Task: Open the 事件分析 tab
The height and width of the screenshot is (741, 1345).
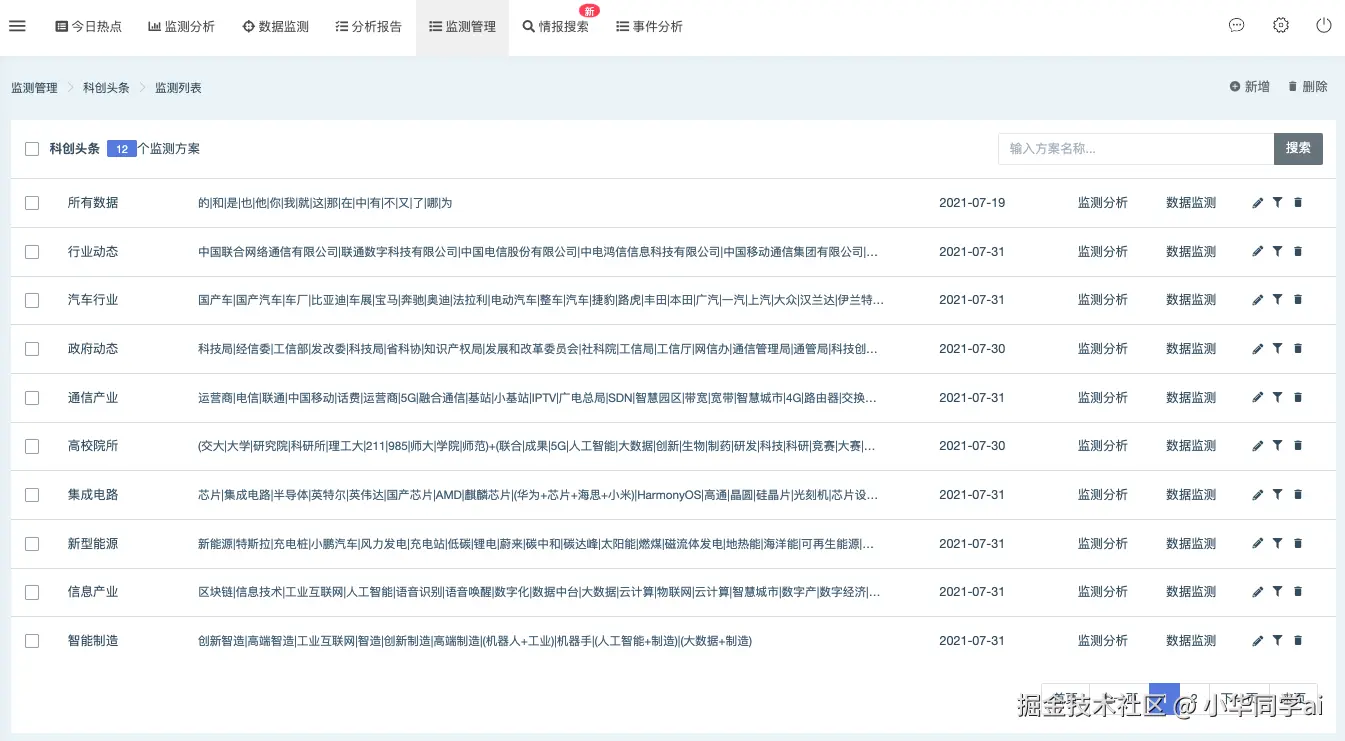Action: pyautogui.click(x=650, y=27)
